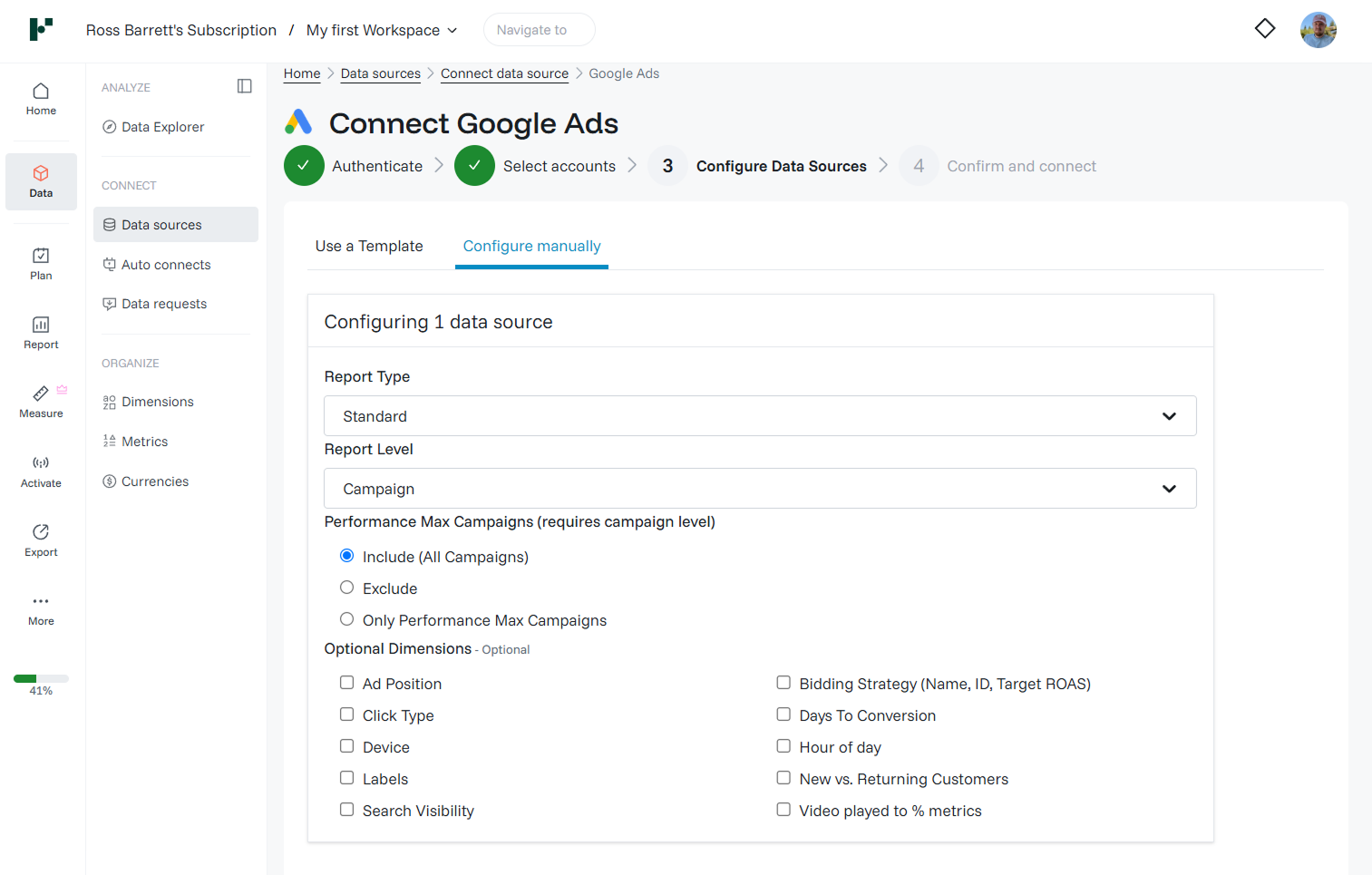Enable Video played to % metrics checkbox
Screen dimensions: 1372x875
click(783, 810)
